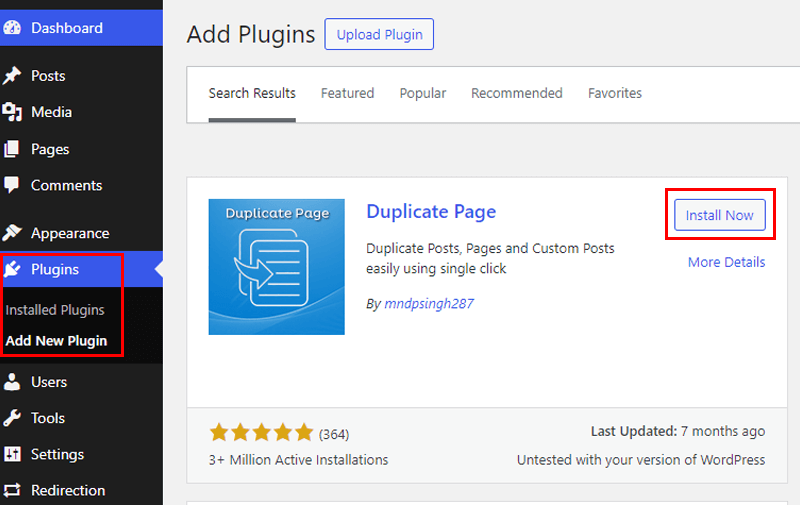This screenshot has width=800, height=505.
Task: Click the Settings sliders icon
Action: tap(12, 454)
